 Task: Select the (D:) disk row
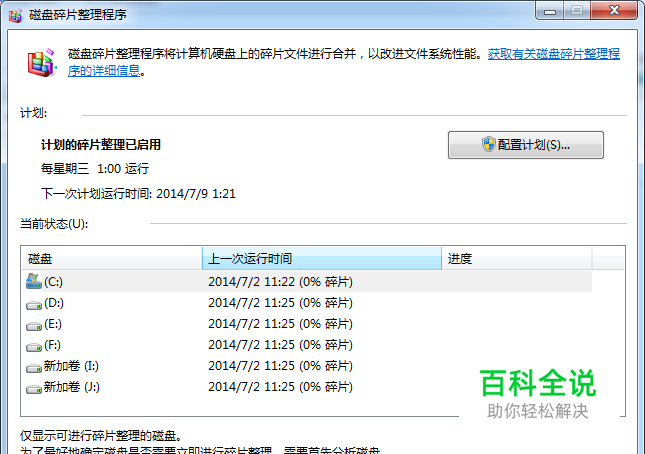coord(307,303)
